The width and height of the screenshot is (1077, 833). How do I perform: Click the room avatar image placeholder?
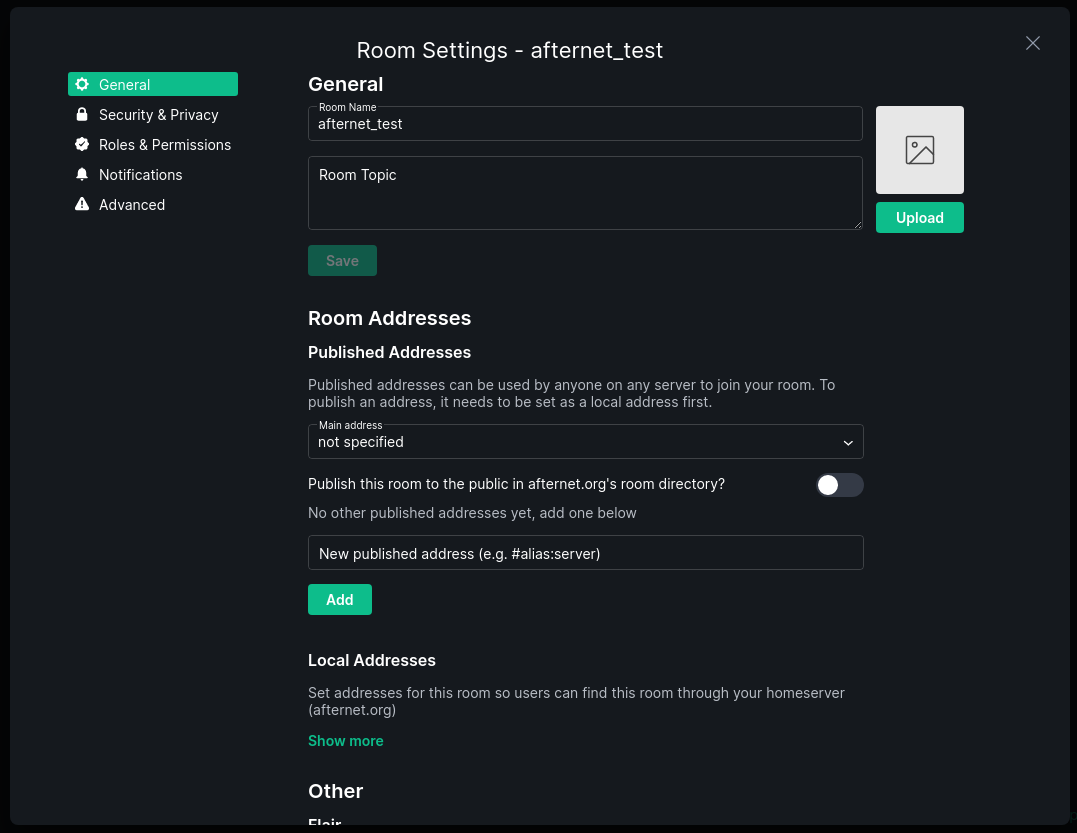pyautogui.click(x=919, y=150)
